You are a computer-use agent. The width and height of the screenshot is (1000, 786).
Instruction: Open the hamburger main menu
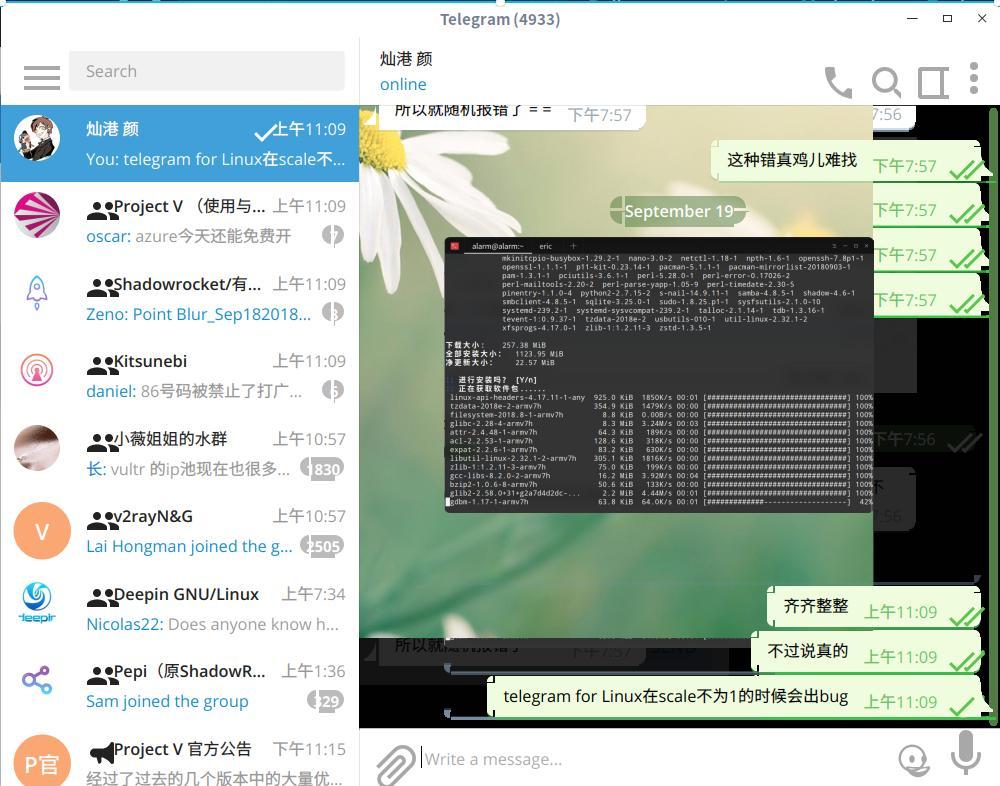pos(42,77)
